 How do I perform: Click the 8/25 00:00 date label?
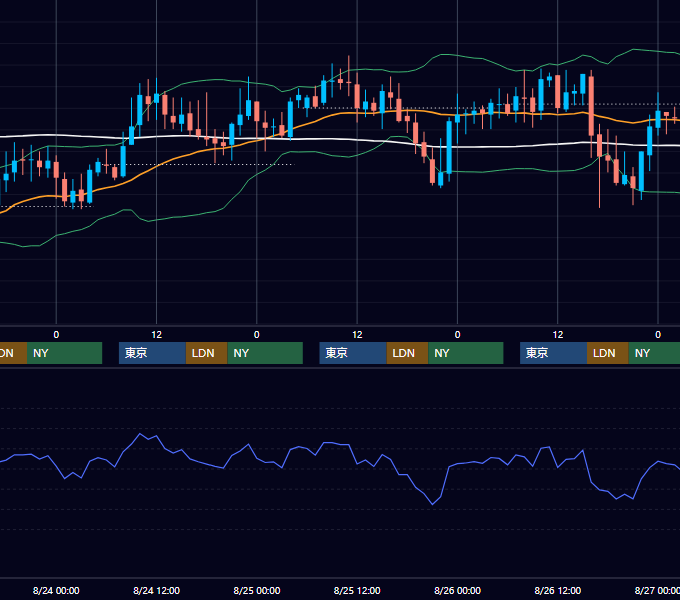257,590
